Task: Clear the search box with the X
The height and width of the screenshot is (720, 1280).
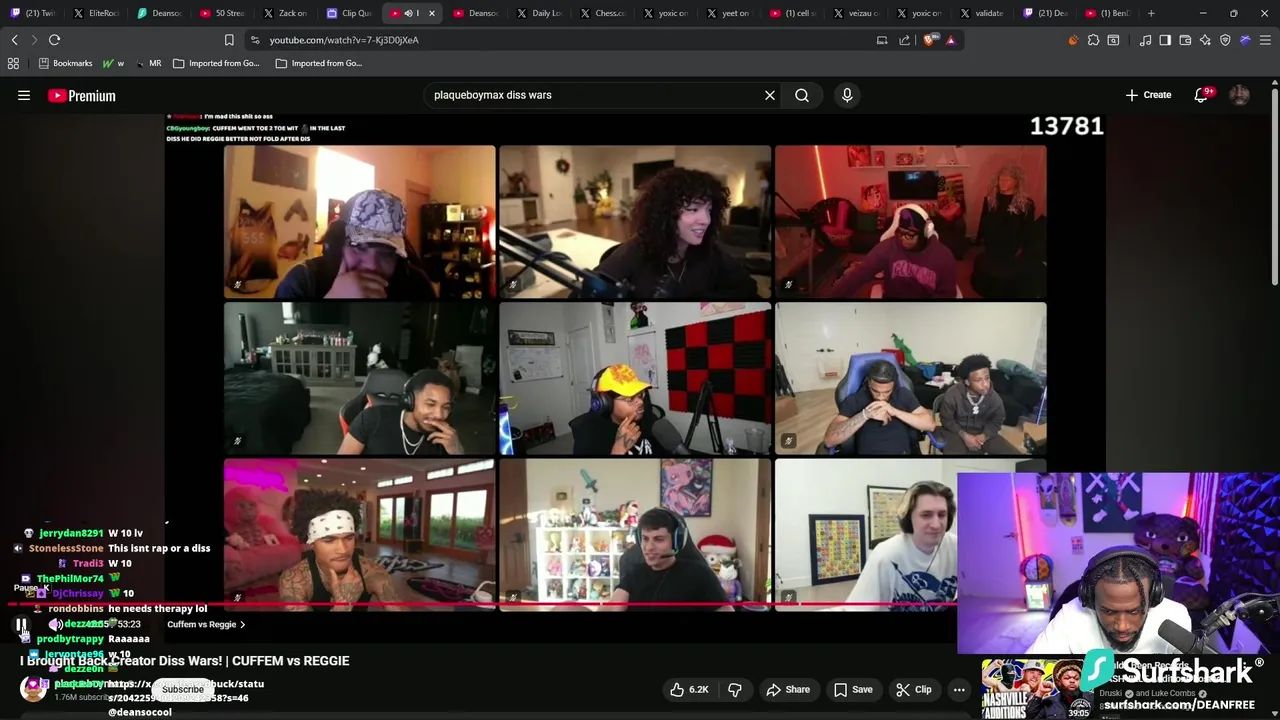Action: [770, 95]
